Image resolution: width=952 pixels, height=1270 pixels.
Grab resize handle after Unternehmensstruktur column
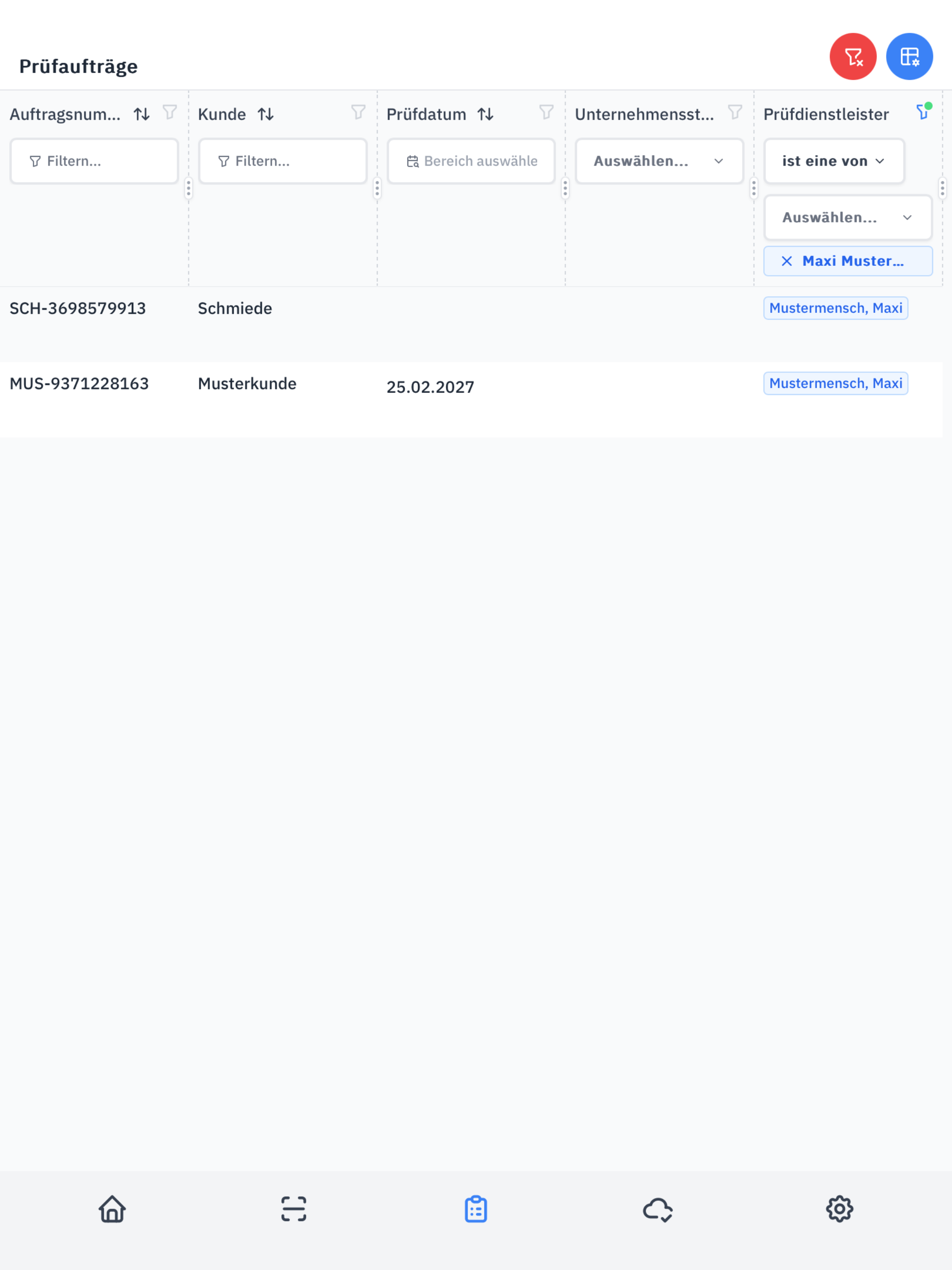point(754,188)
